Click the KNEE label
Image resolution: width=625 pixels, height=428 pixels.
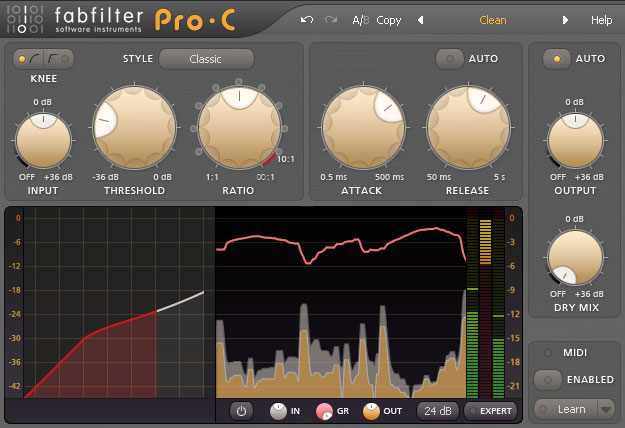(x=44, y=79)
